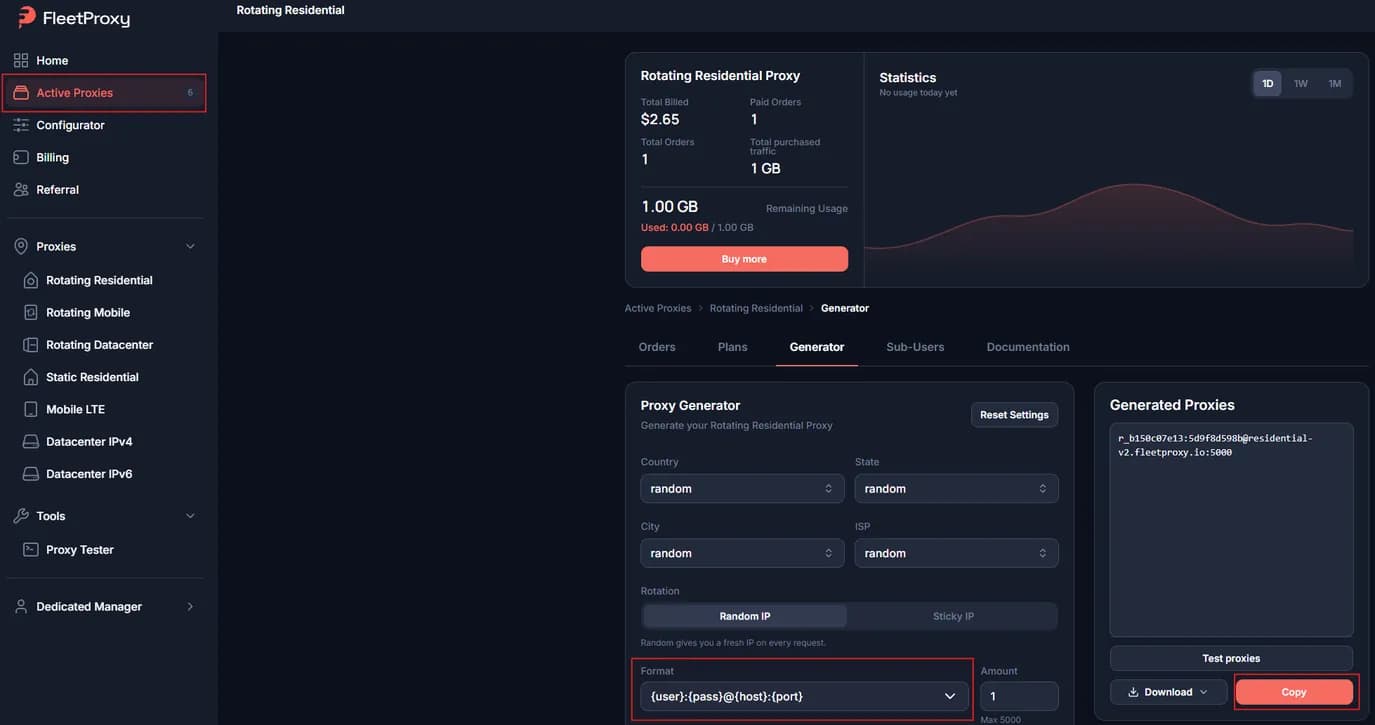Select Random IP rotation mode
The height and width of the screenshot is (725, 1375).
(x=745, y=616)
